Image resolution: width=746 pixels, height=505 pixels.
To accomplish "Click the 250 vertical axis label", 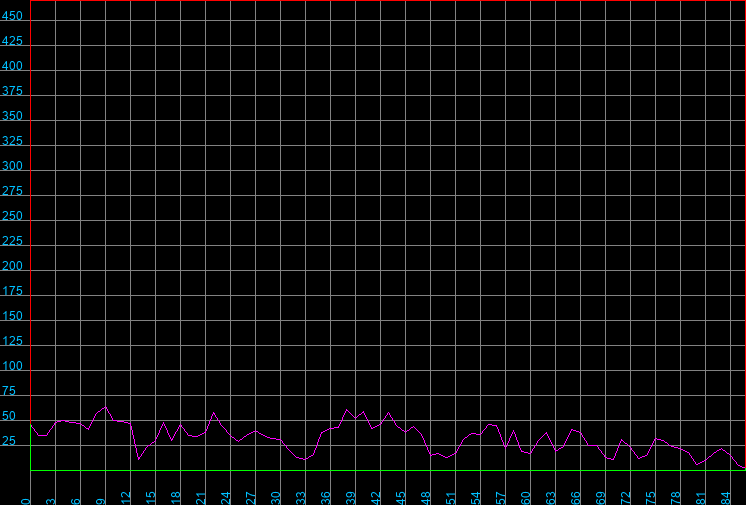I will (12, 216).
